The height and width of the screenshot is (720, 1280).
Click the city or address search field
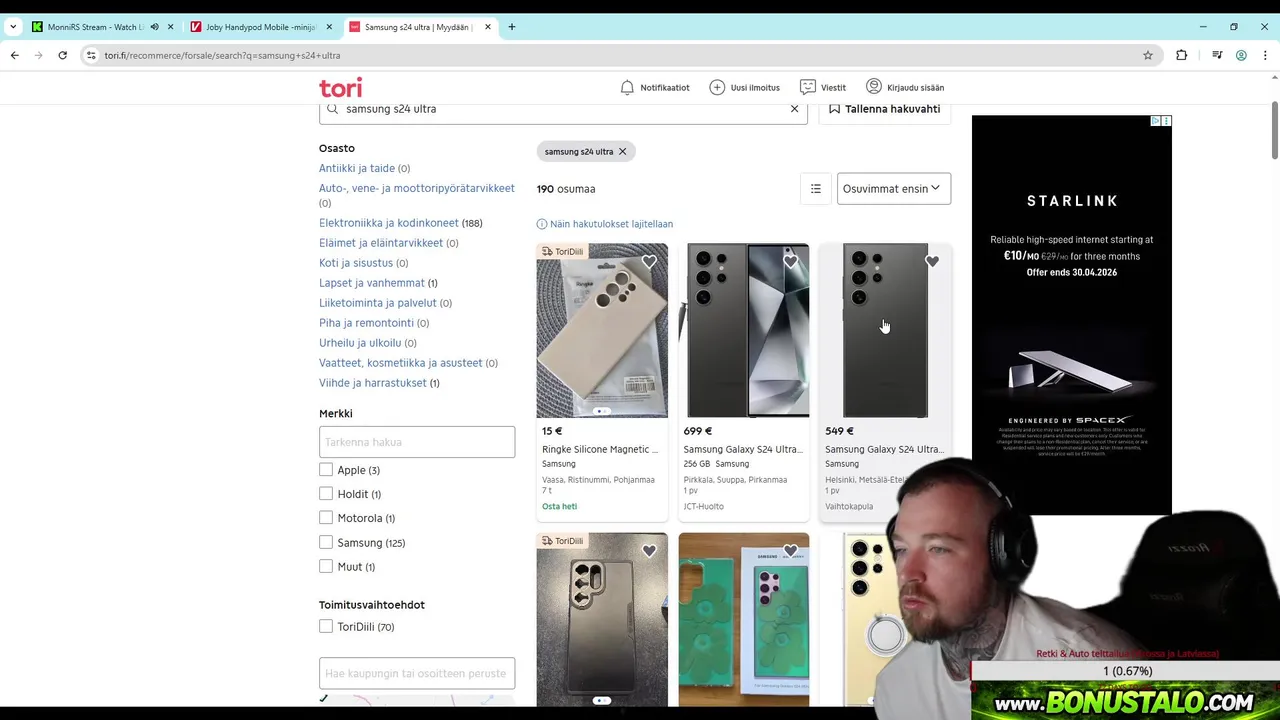417,673
